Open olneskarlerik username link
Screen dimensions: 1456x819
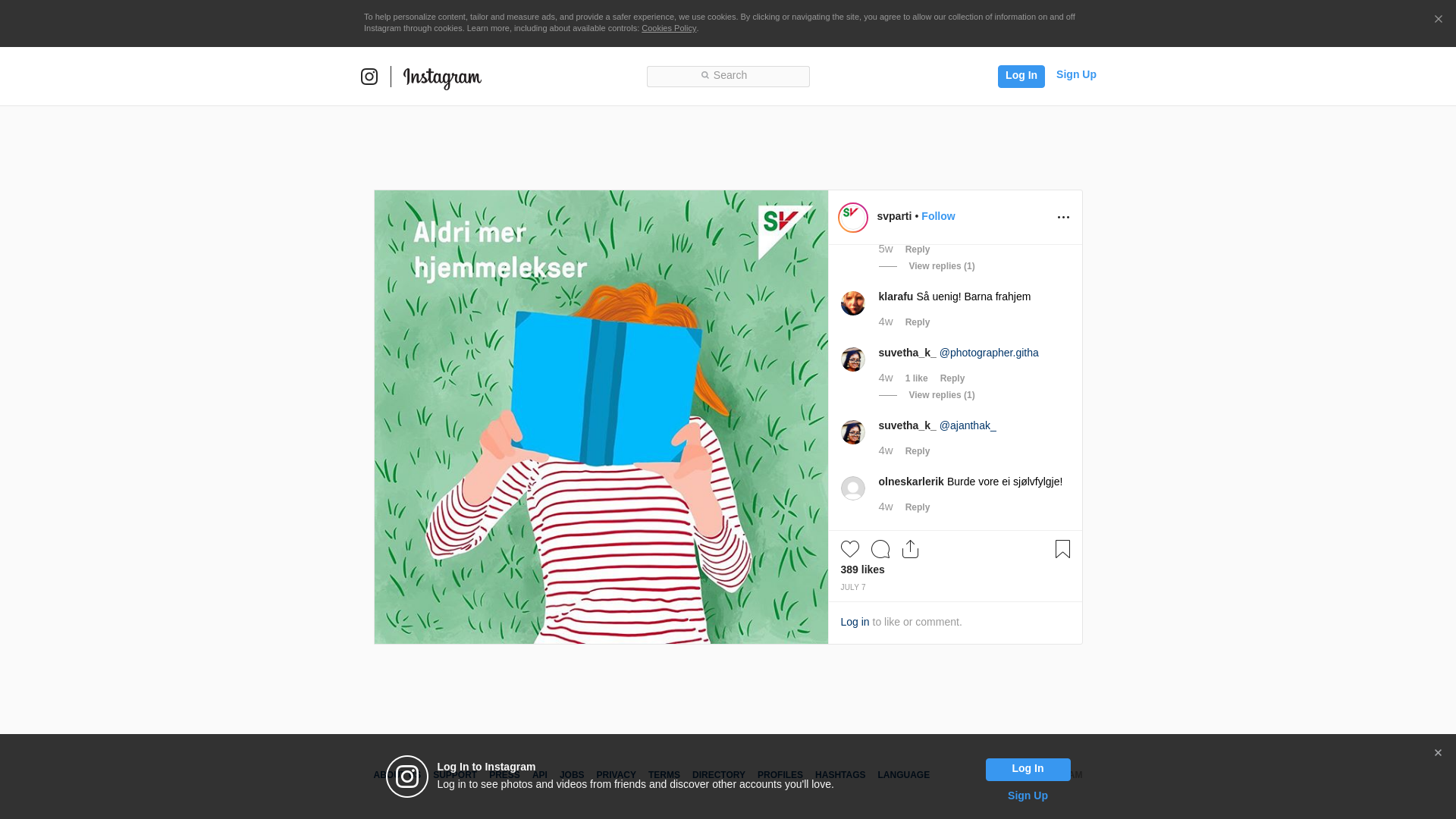[912, 482]
